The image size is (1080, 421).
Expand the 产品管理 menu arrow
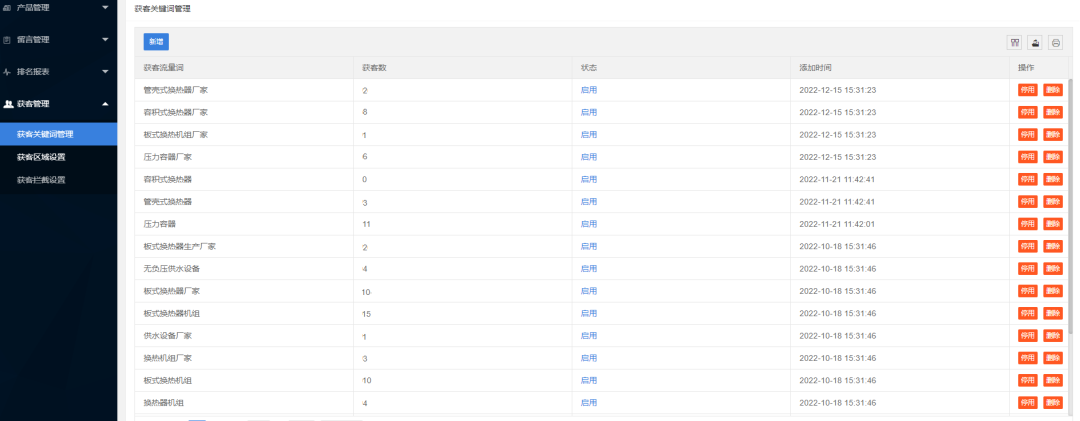(x=105, y=8)
